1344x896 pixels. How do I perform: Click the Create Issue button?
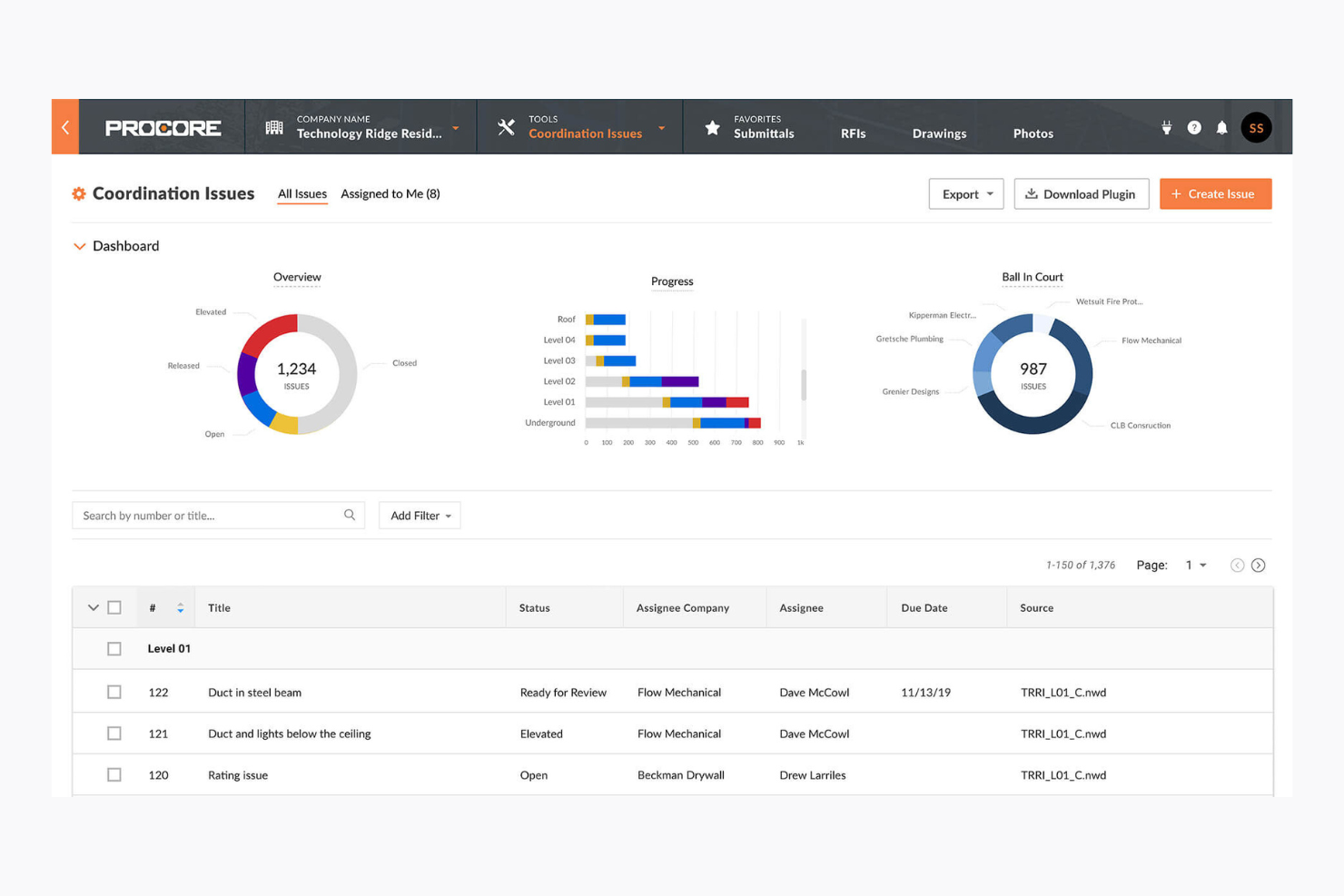point(1216,193)
